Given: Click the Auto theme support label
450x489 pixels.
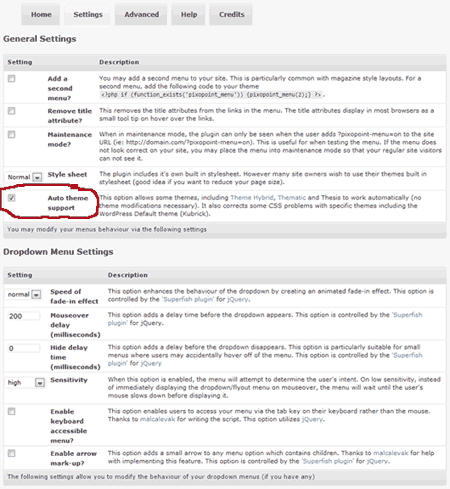Looking at the screenshot, I should point(68,203).
